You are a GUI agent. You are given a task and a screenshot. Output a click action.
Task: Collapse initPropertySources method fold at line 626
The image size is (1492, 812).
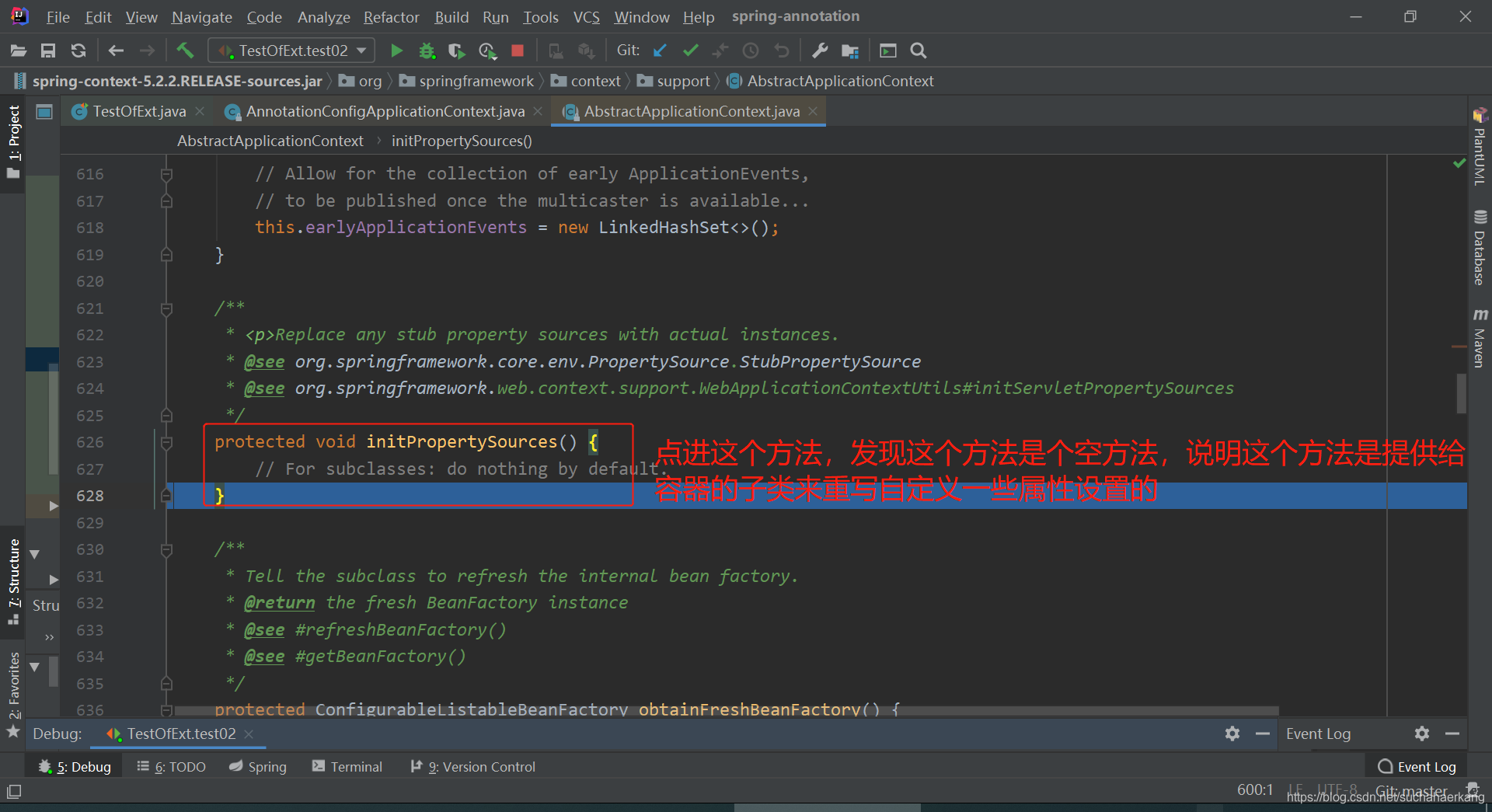pos(166,442)
